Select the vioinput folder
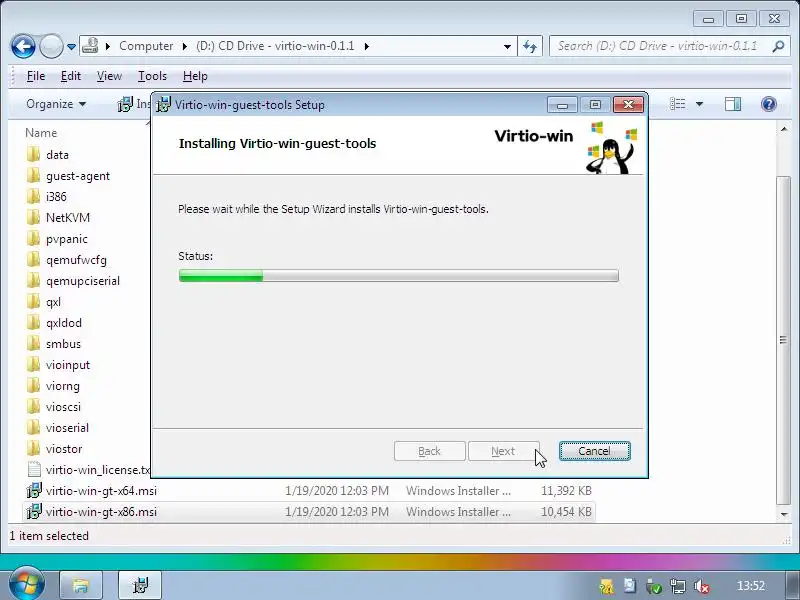This screenshot has width=800, height=600. (67, 365)
